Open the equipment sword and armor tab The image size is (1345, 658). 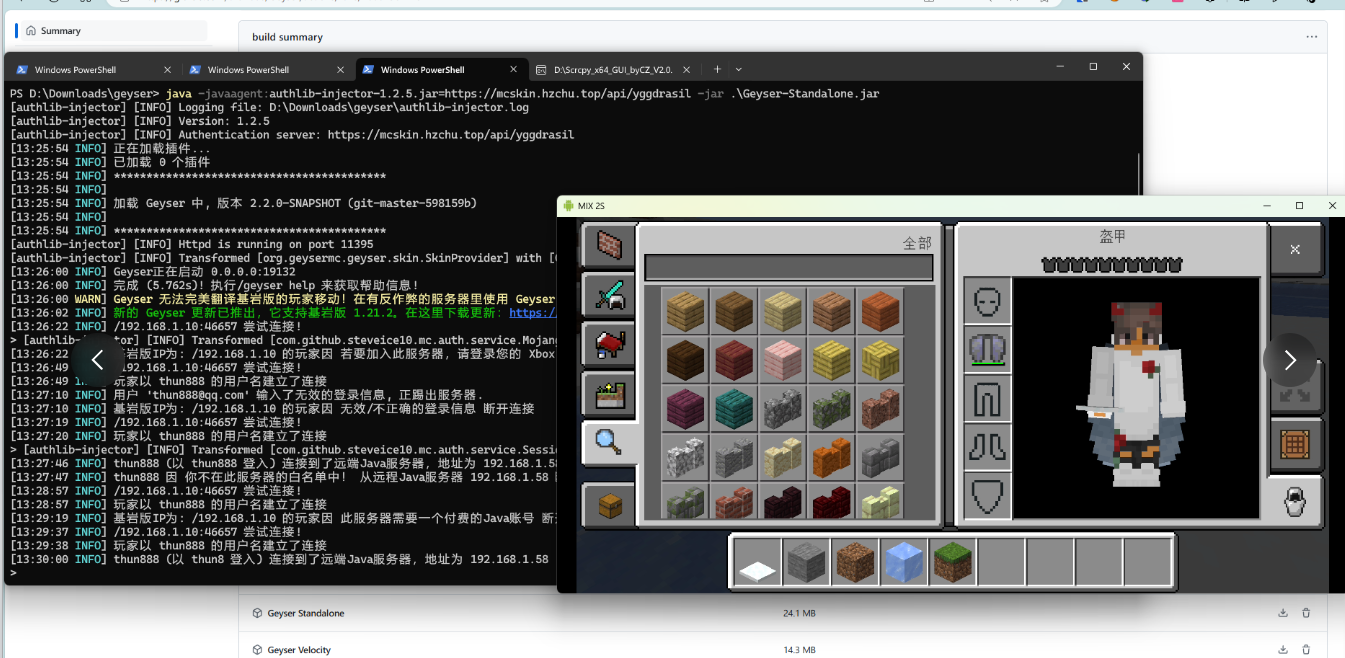point(609,296)
